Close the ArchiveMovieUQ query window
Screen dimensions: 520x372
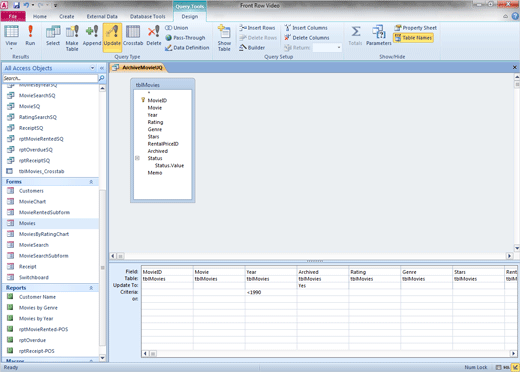[515, 67]
